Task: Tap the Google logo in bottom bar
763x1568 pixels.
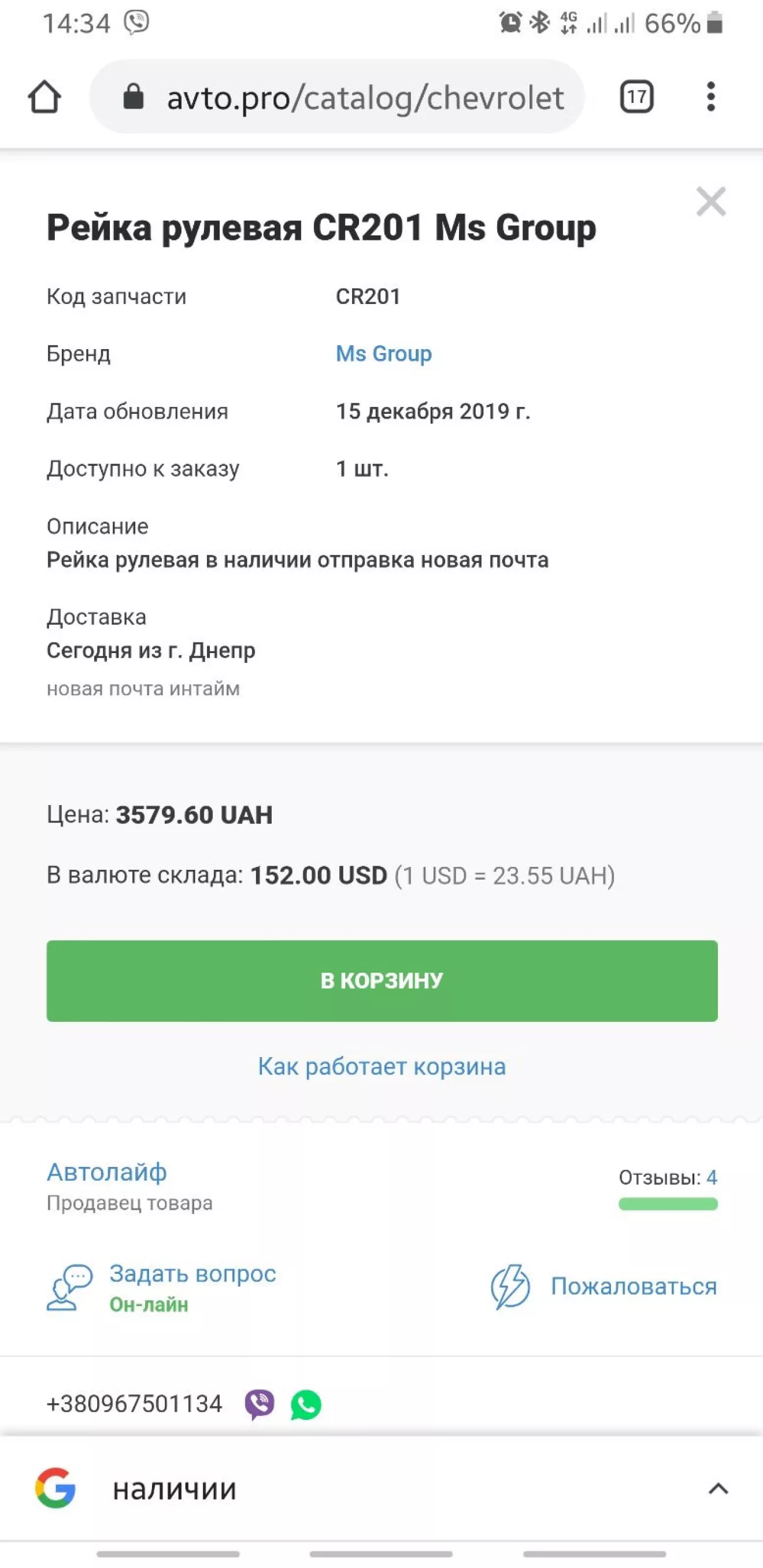Action: click(55, 1488)
